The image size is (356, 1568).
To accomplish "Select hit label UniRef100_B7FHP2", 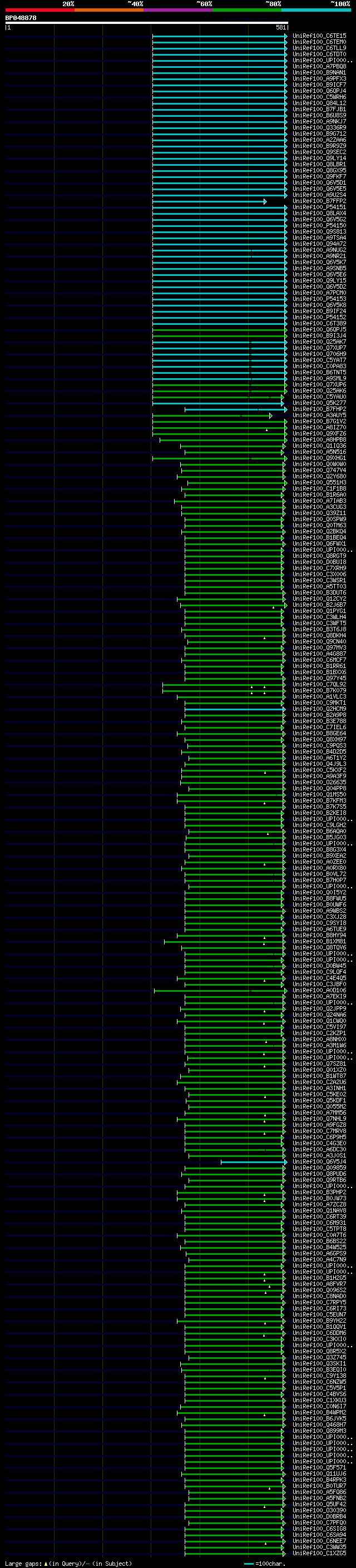I will [319, 409].
